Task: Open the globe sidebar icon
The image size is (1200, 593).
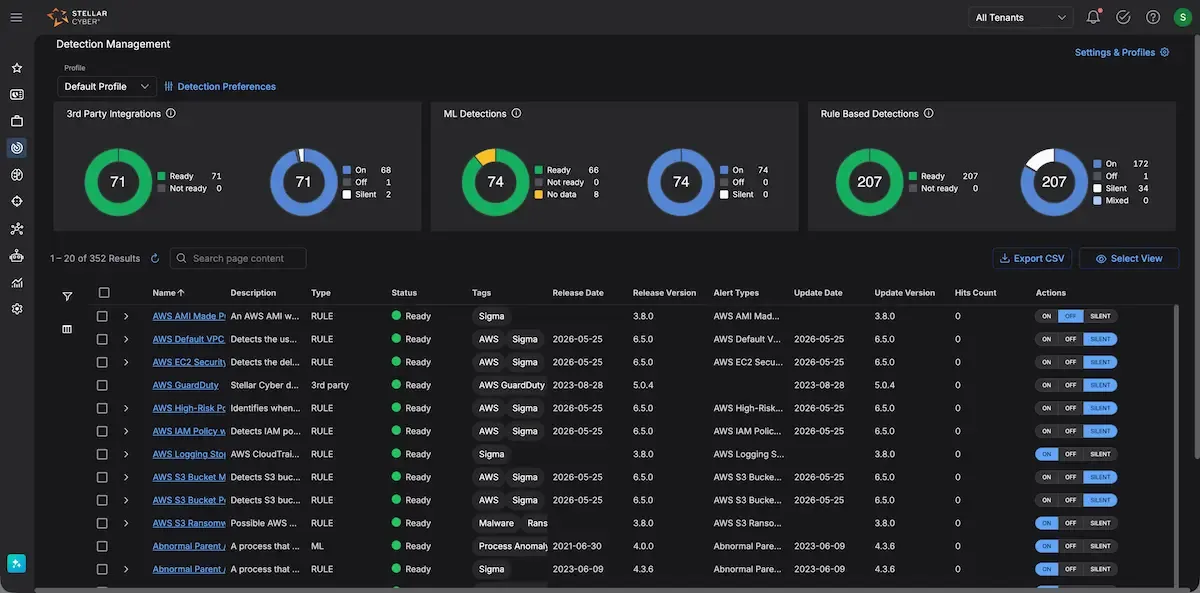Action: pos(17,175)
